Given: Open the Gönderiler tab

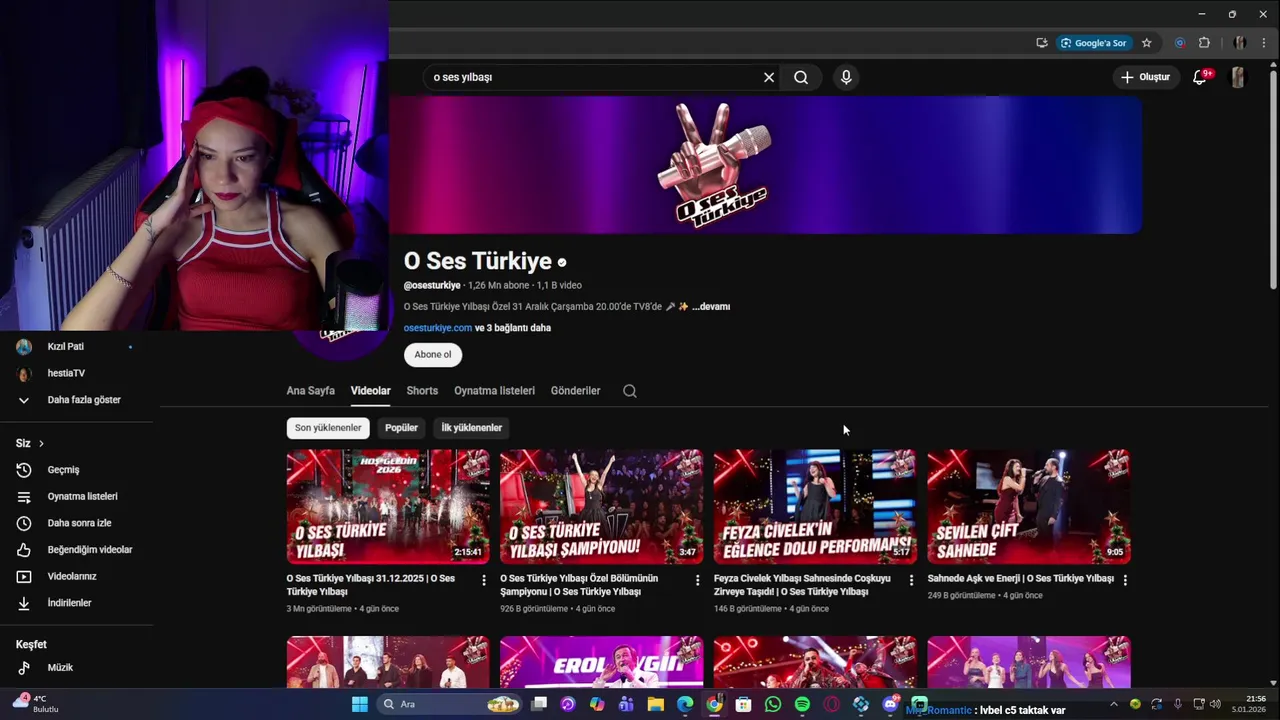Looking at the screenshot, I should pyautogui.click(x=575, y=391).
